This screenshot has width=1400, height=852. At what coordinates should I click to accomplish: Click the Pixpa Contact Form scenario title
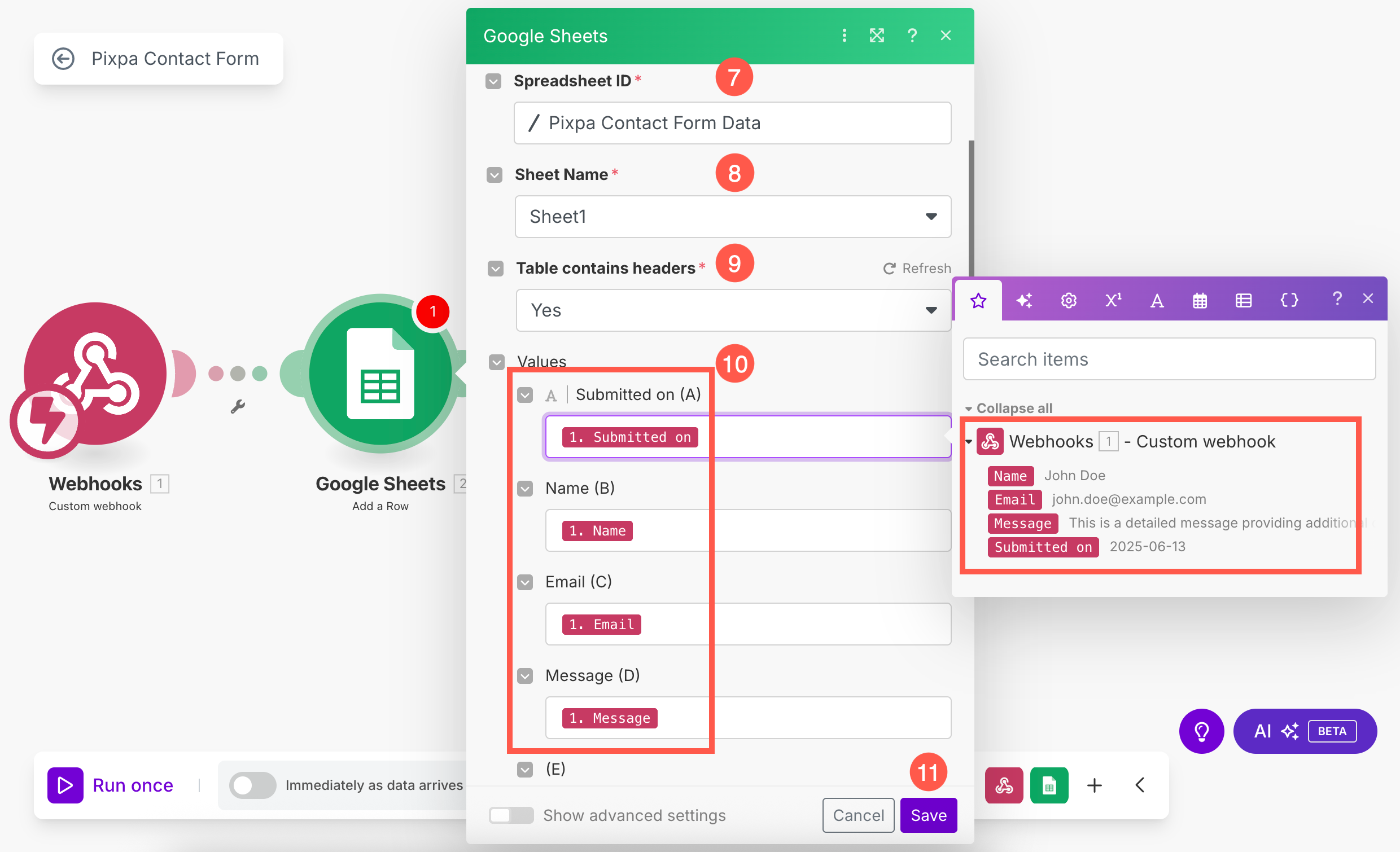175,59
